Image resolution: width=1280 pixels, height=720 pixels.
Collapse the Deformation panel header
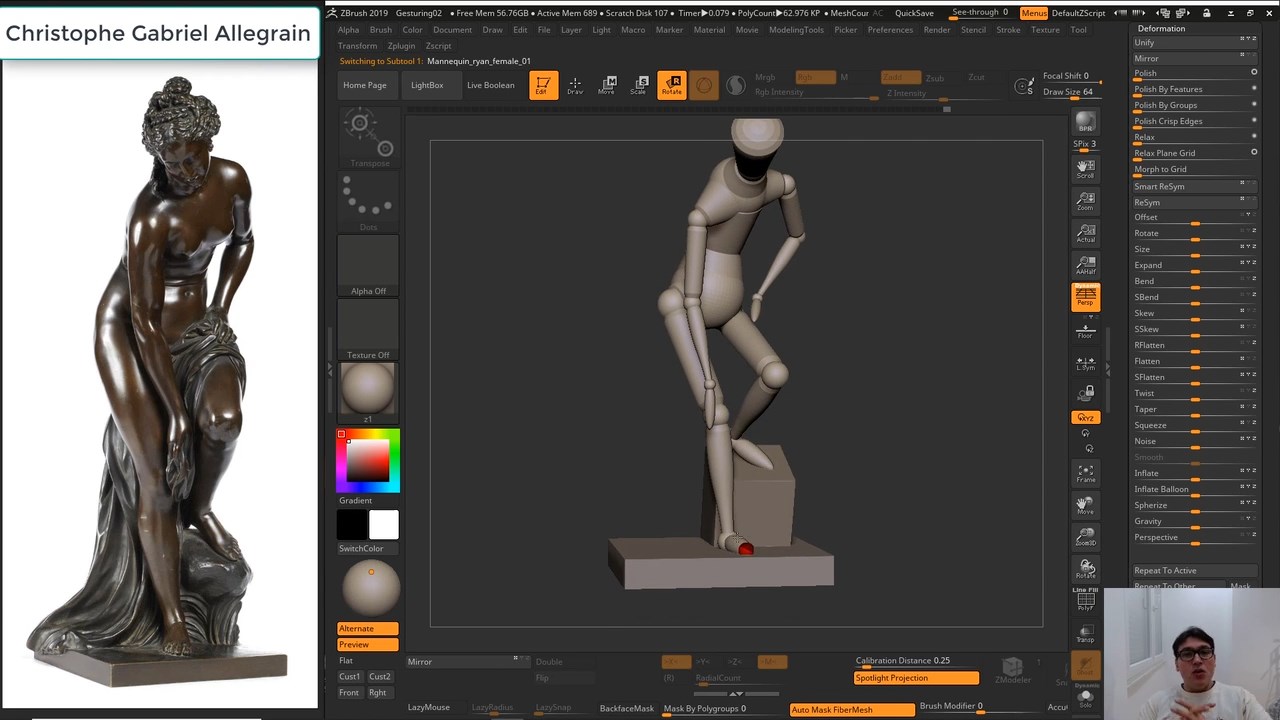(1161, 28)
